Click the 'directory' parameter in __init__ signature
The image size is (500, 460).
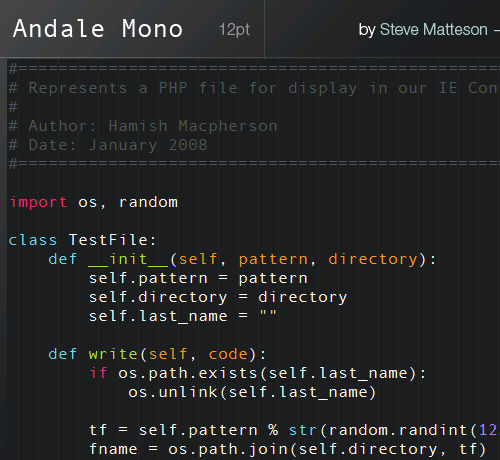(x=373, y=260)
